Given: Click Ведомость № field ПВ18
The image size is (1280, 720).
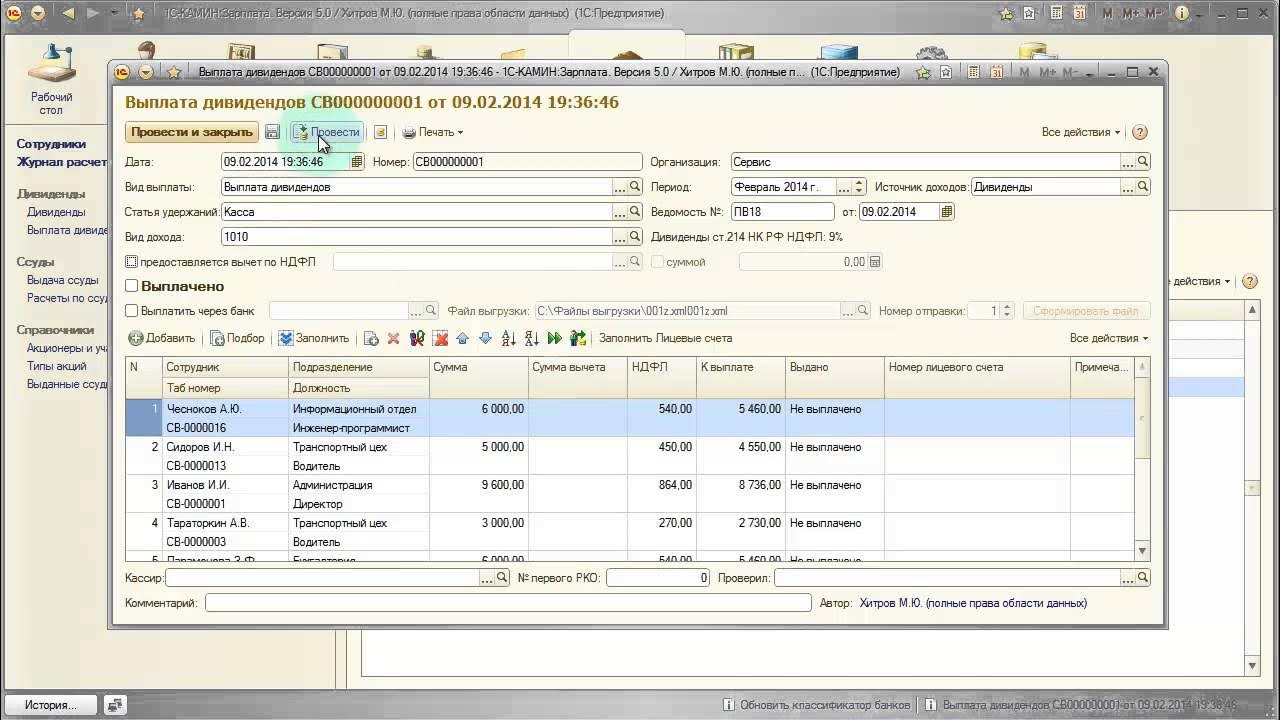Looking at the screenshot, I should coord(782,212).
